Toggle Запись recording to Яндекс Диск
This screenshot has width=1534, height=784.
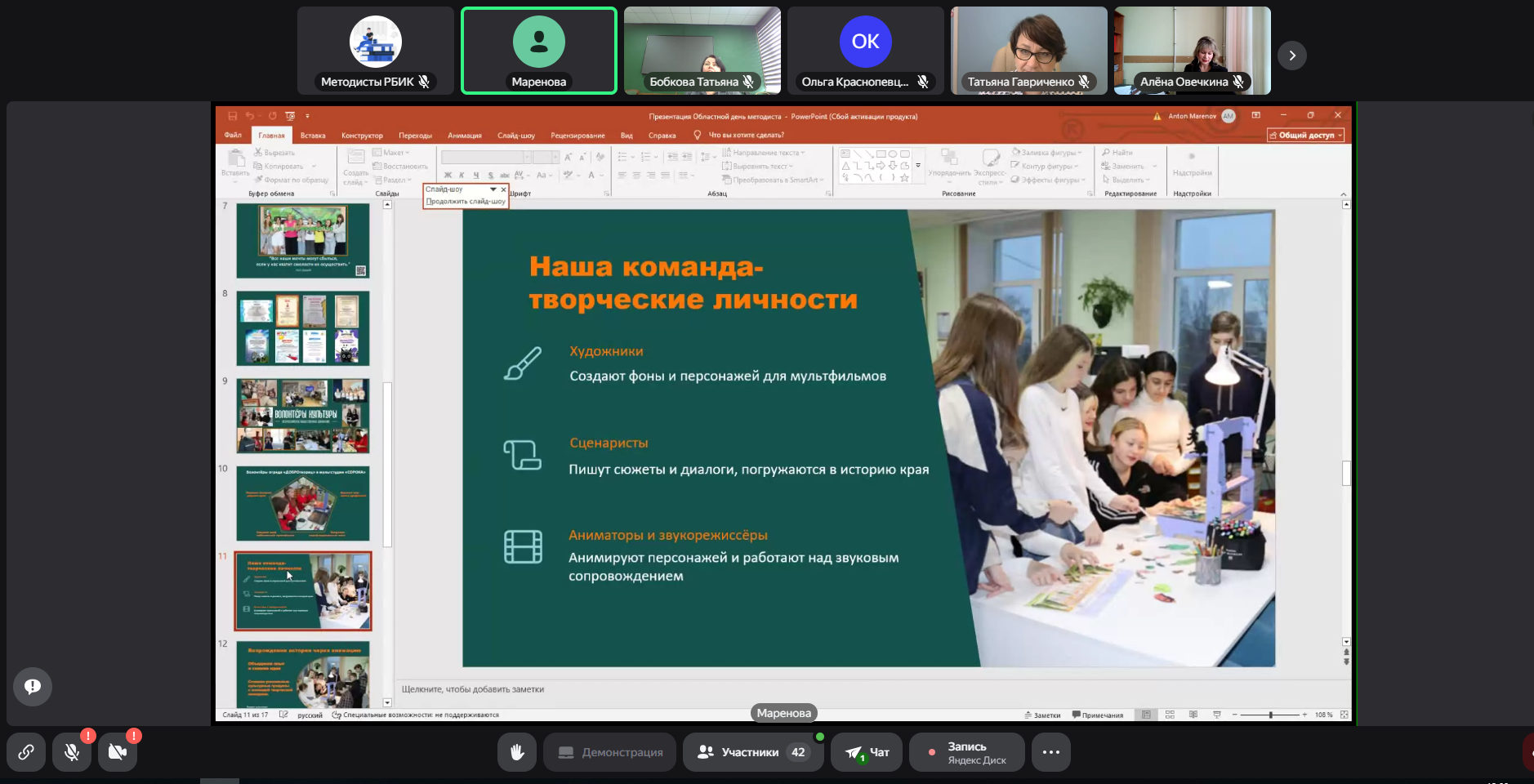tap(967, 752)
